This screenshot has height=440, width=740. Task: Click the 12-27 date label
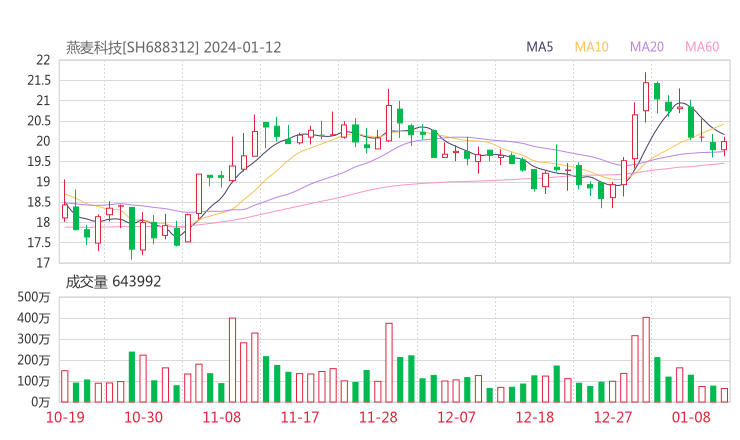click(x=613, y=417)
